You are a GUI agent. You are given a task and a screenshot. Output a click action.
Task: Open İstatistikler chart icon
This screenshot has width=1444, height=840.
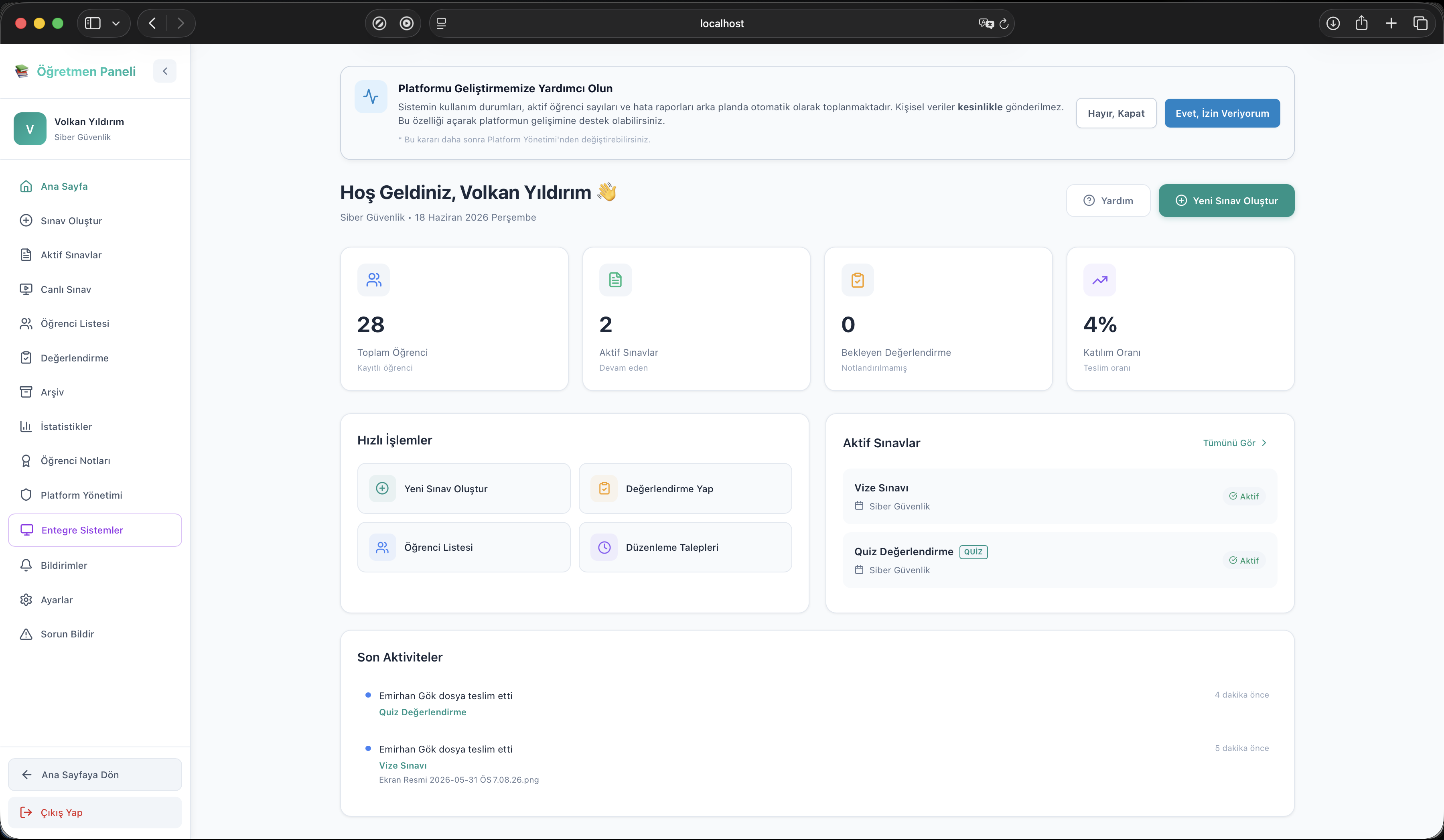pyautogui.click(x=26, y=426)
